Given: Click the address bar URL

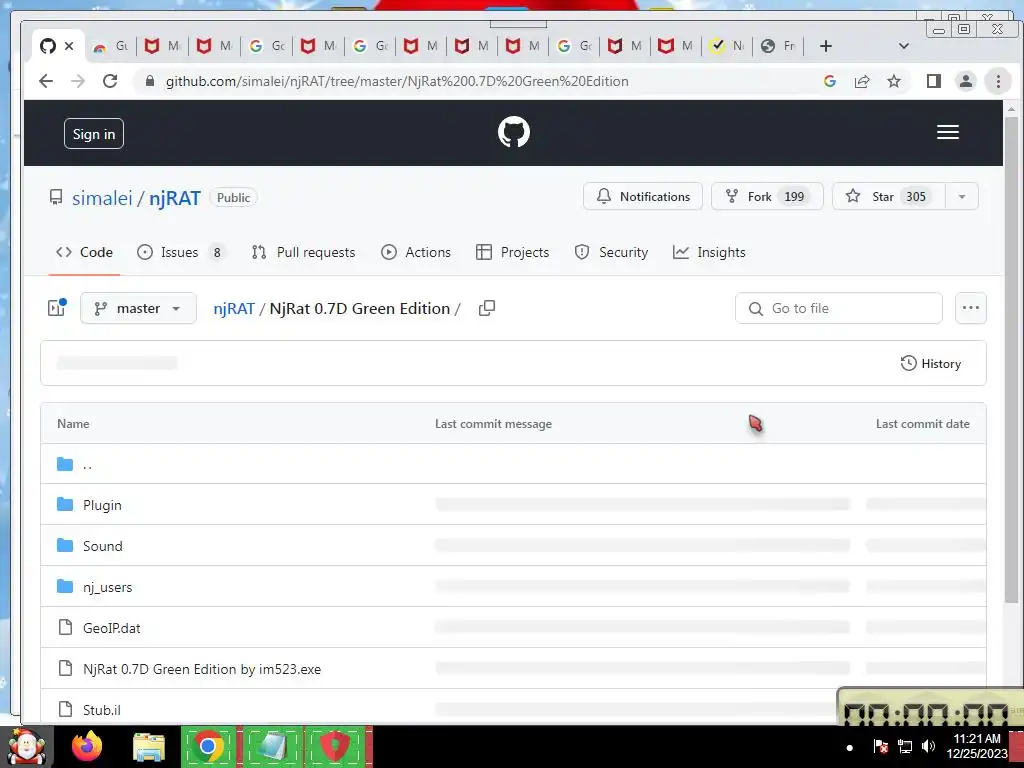Looking at the screenshot, I should (397, 82).
